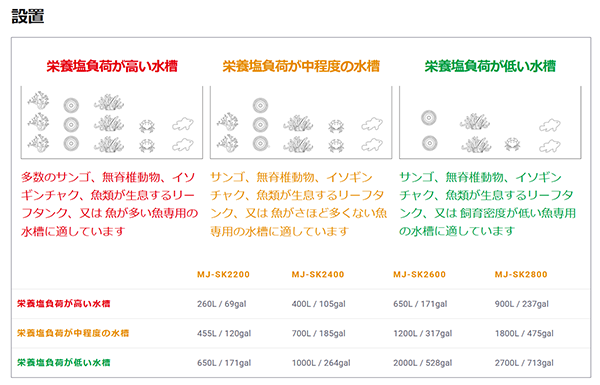Click the 設置 section heading

coord(28,16)
